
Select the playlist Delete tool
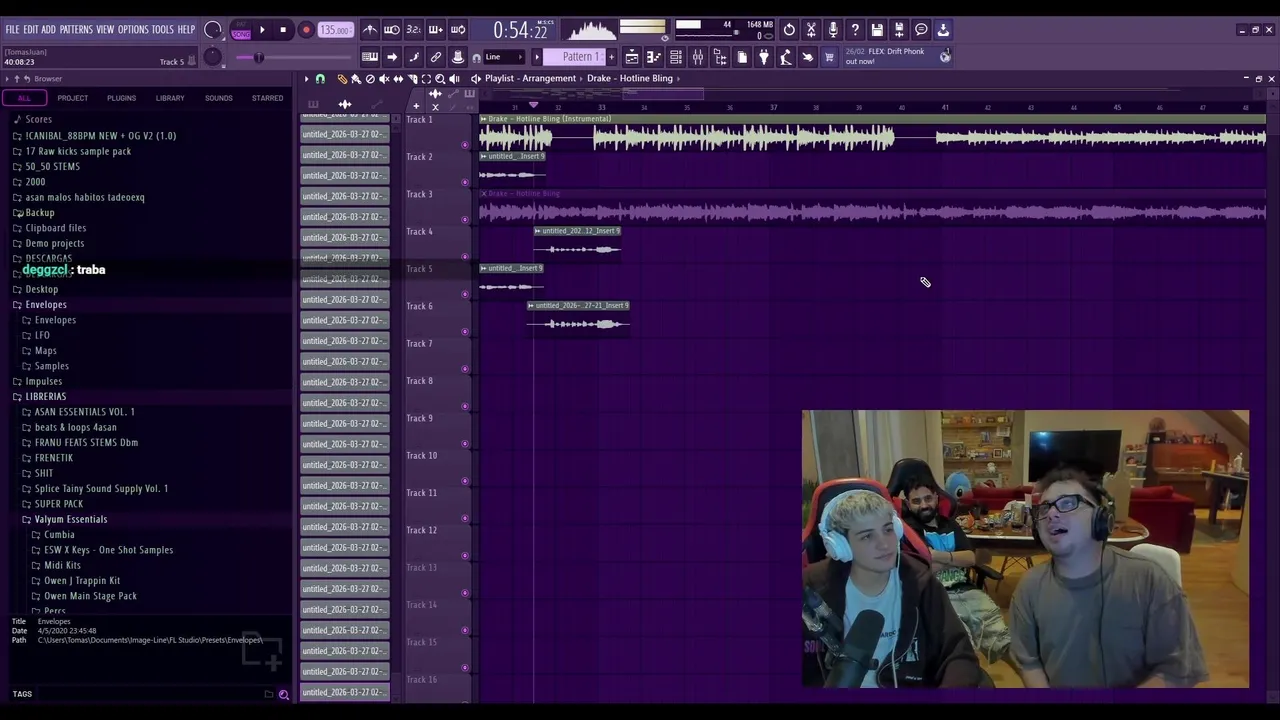(x=370, y=79)
